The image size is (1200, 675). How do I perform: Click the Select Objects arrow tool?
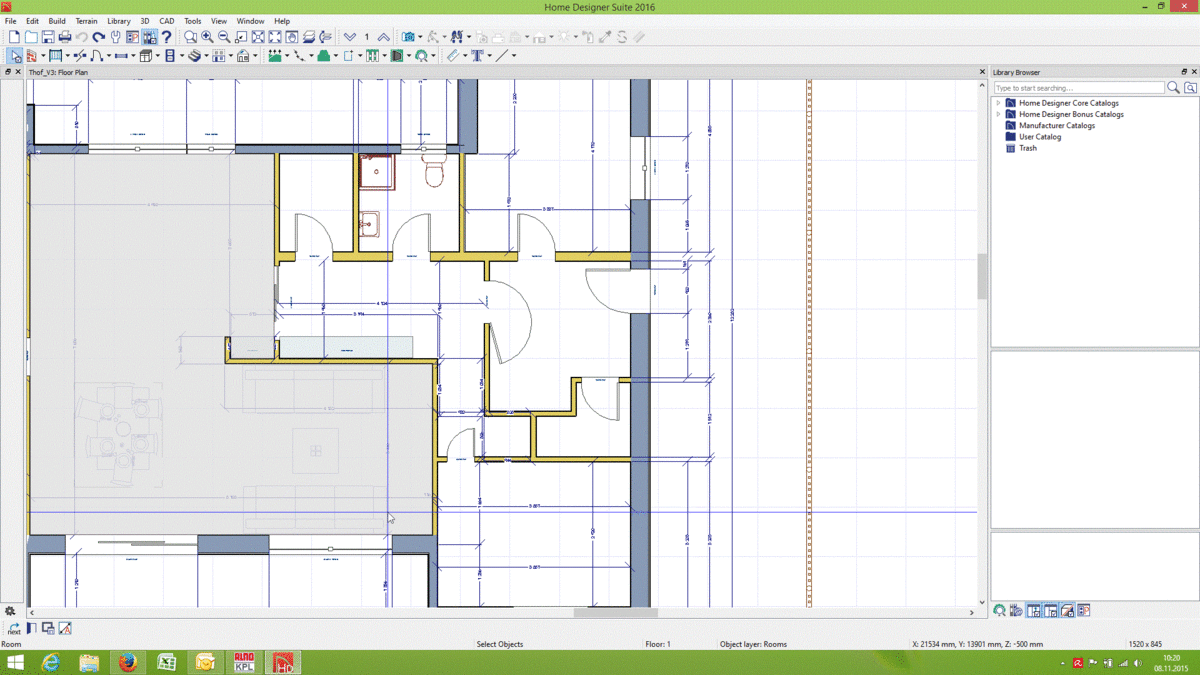(x=15, y=56)
